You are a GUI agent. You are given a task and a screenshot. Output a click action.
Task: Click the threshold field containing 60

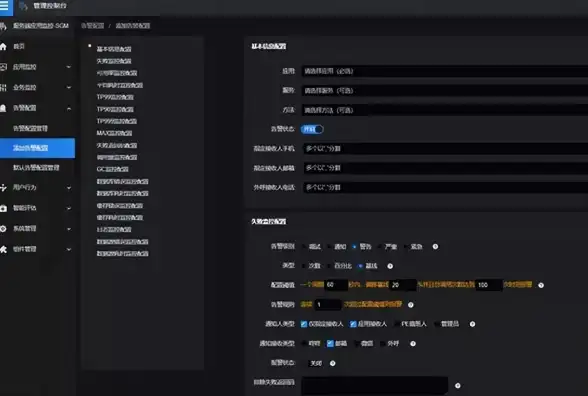point(336,285)
